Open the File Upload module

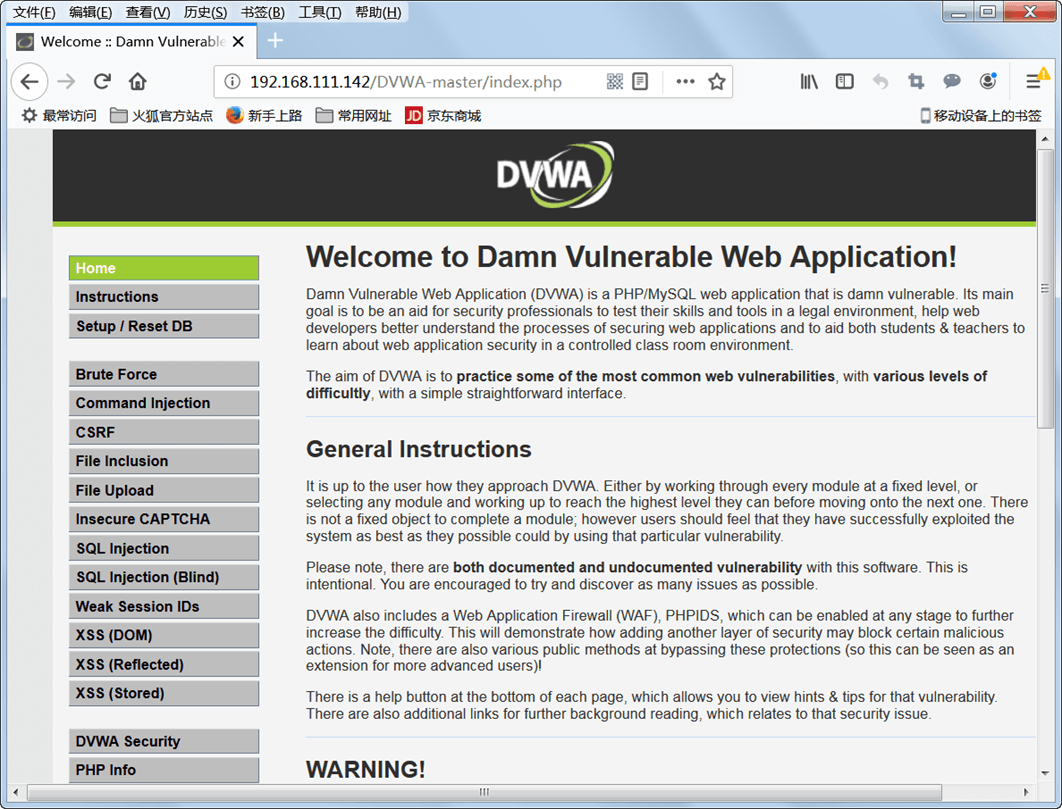click(x=164, y=491)
